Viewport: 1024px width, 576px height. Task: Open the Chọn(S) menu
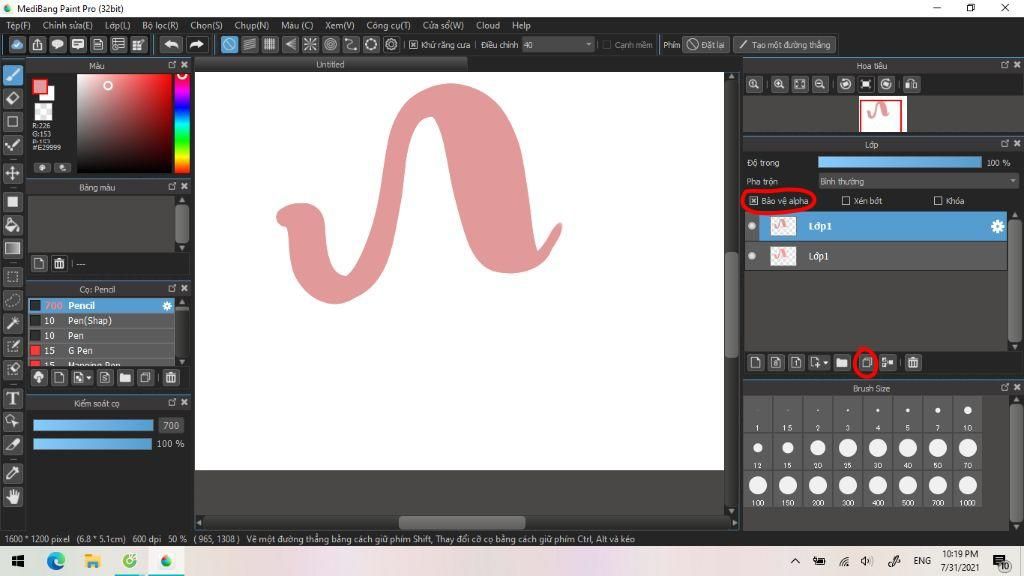[x=206, y=25]
